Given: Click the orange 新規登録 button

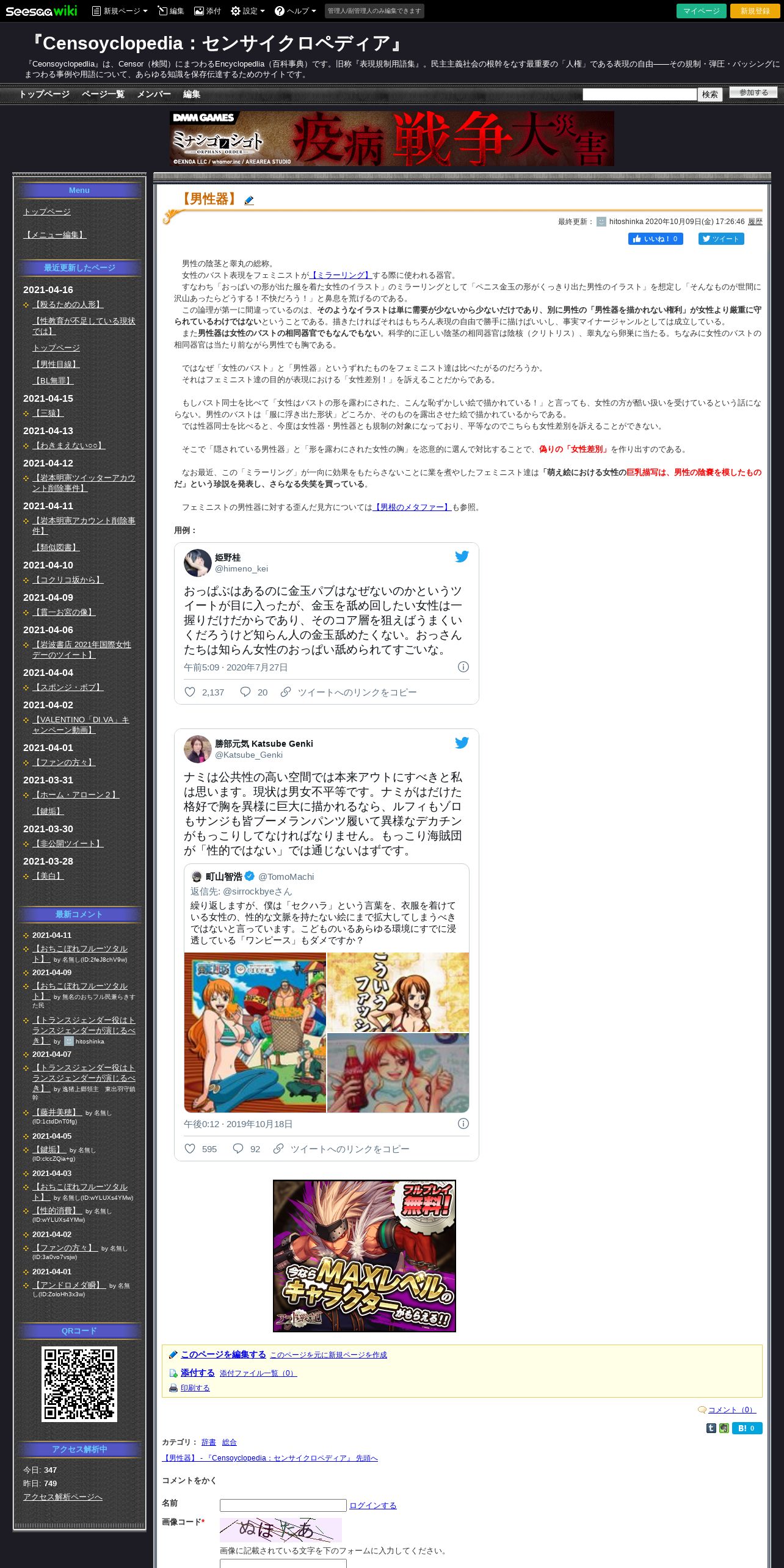Looking at the screenshot, I should (755, 11).
